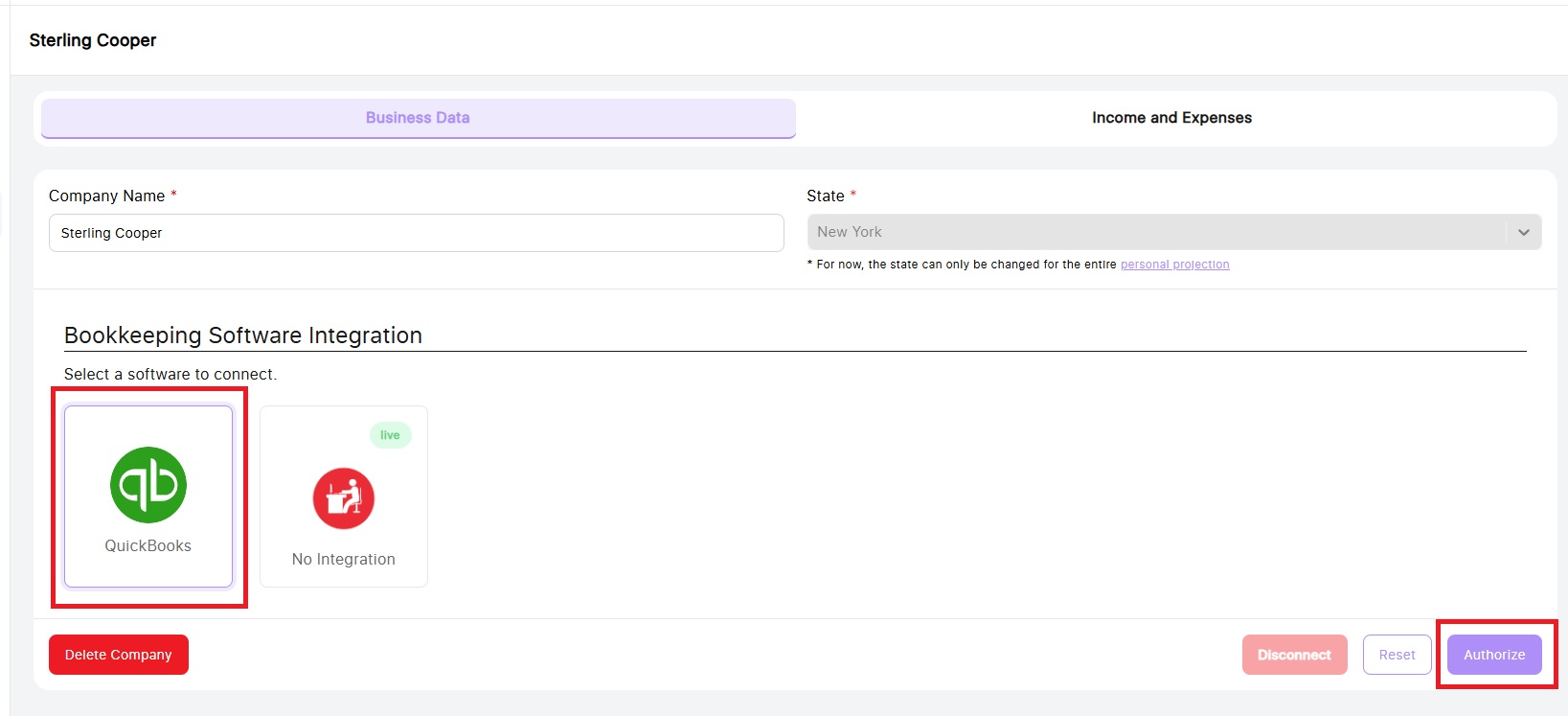Click the No Integration label text
This screenshot has width=1568, height=716.
click(x=344, y=559)
